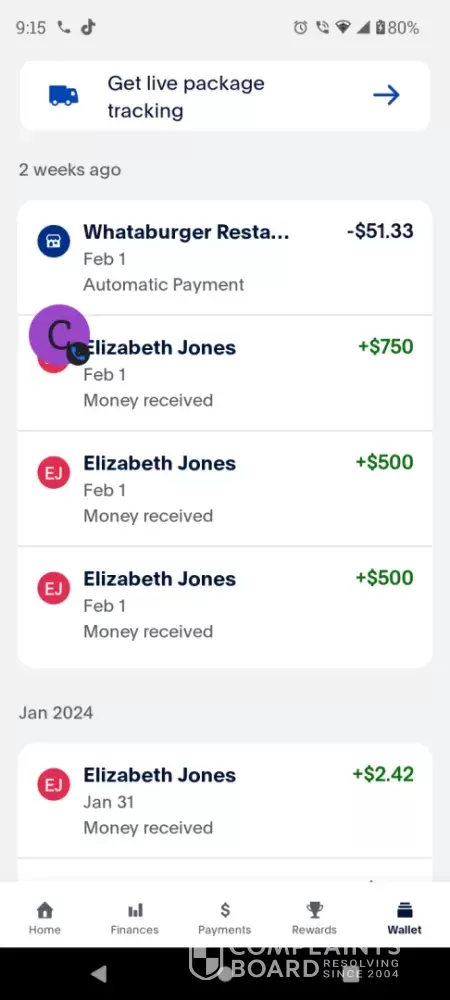Tap the purple C call bubble
450x1000 pixels.
pos(59,335)
